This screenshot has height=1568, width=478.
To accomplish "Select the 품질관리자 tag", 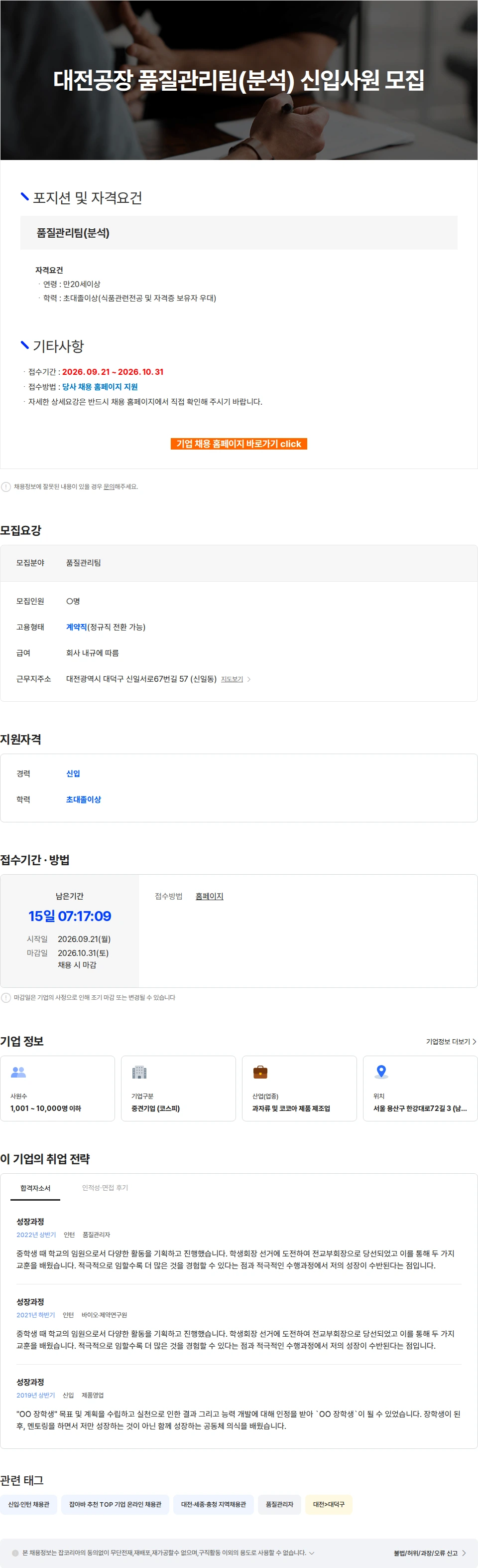I will coord(279,1505).
